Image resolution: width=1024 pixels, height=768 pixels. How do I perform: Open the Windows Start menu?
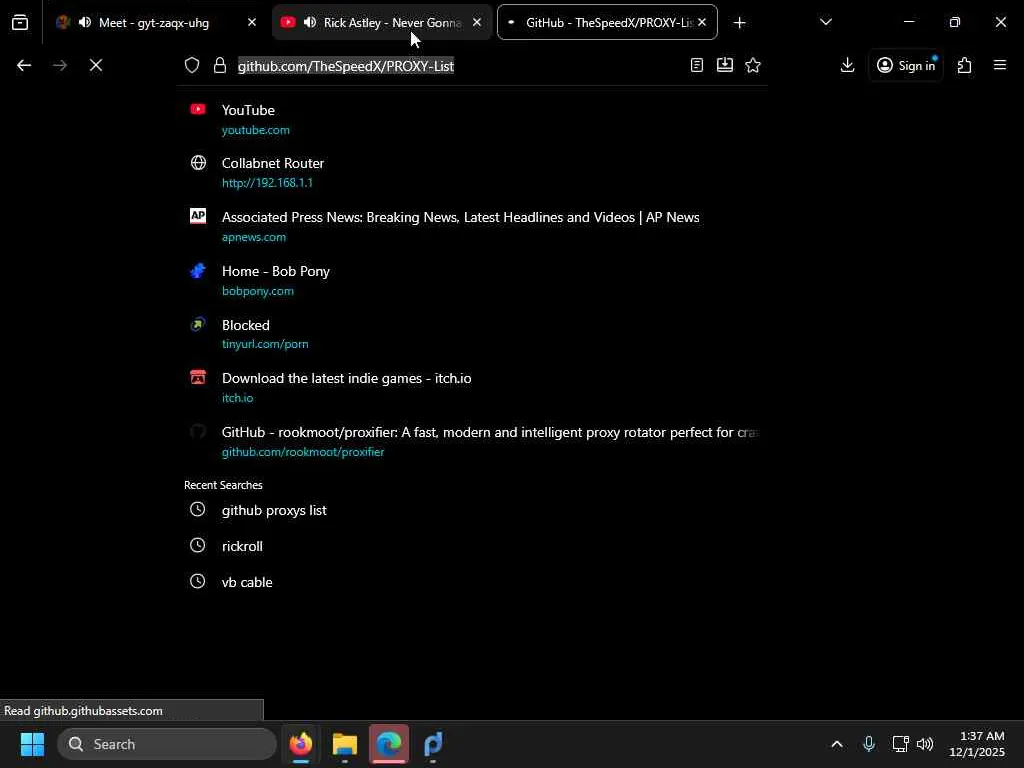pyautogui.click(x=32, y=744)
